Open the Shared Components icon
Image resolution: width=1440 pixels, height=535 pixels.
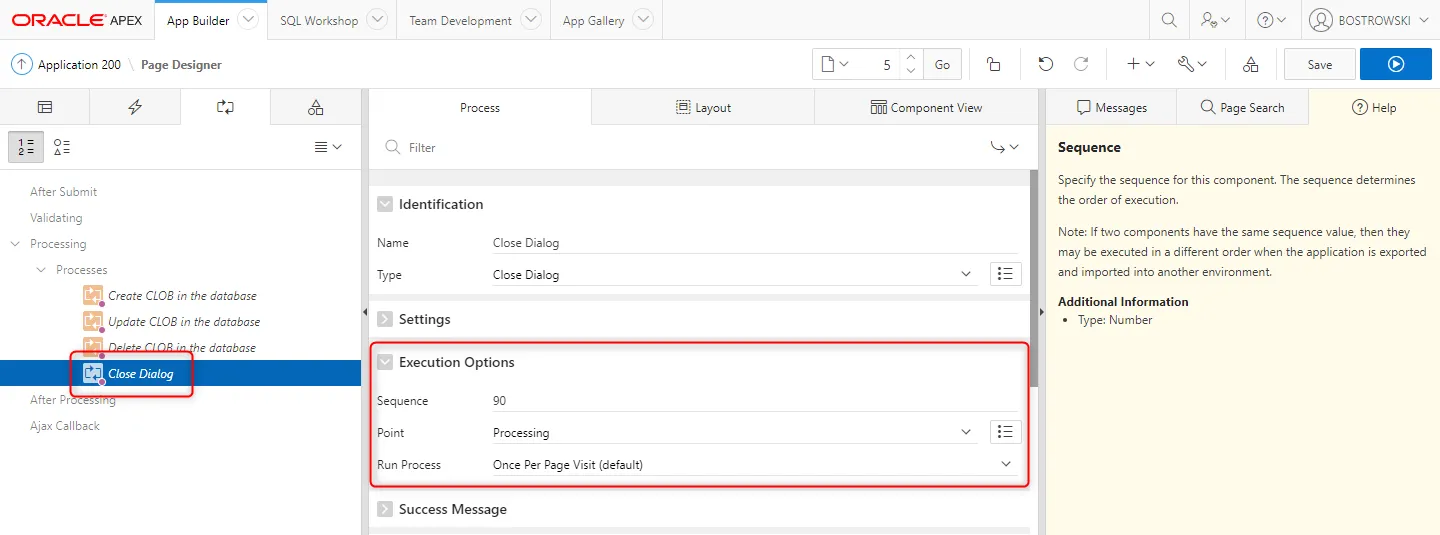(1250, 64)
